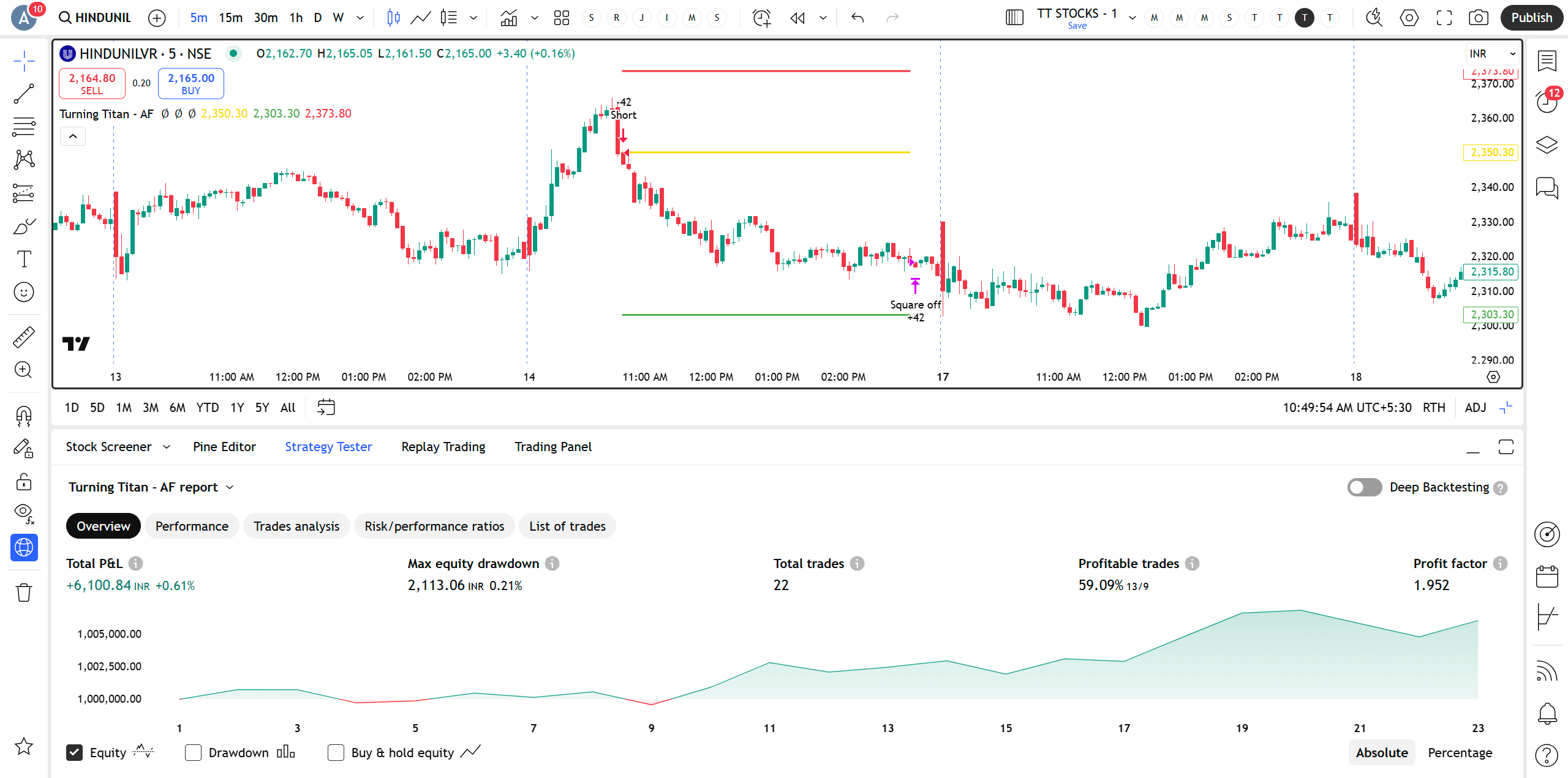Select the brush drawing tool
Viewport: 1568px width, 778px height.
coord(24,226)
